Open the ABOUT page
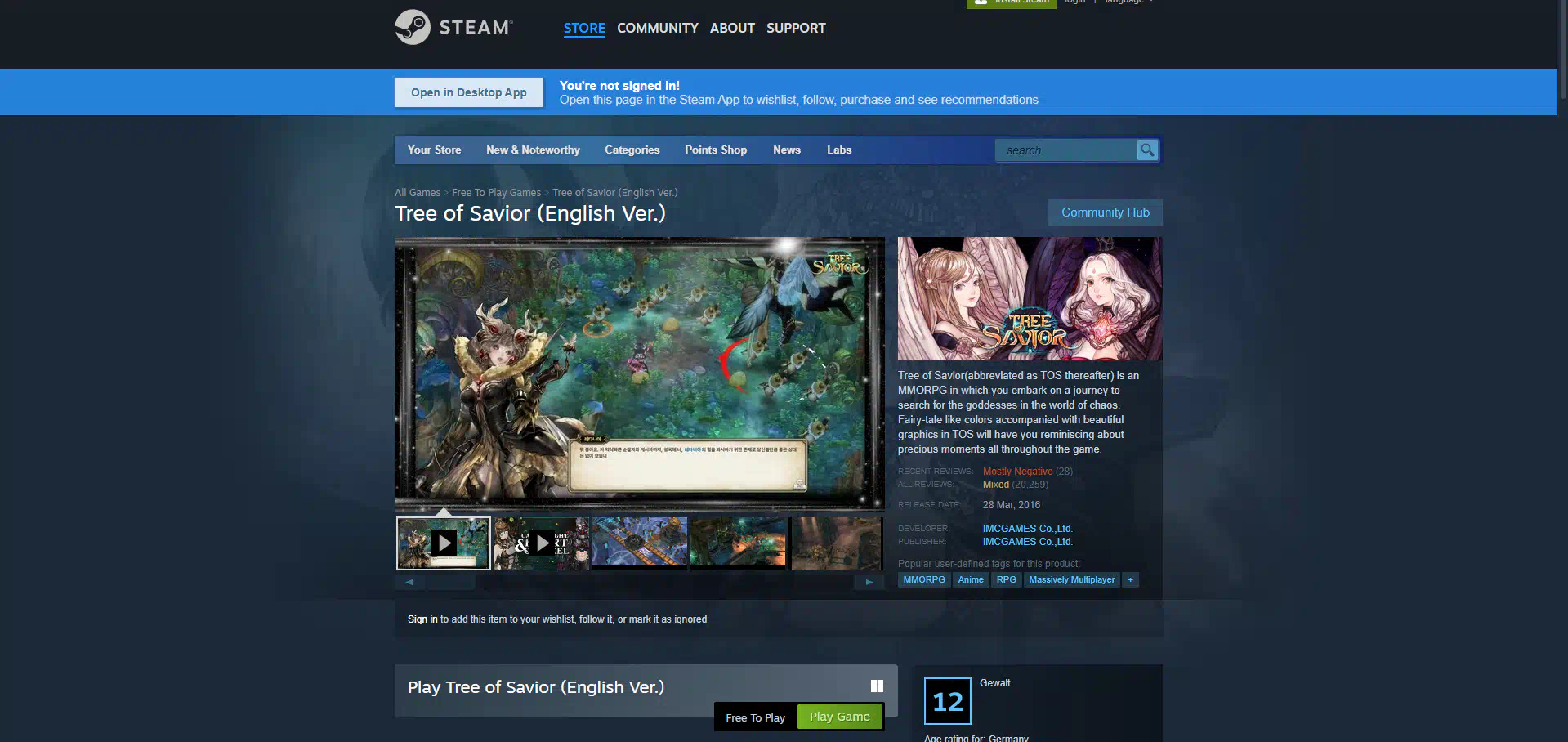 tap(732, 28)
